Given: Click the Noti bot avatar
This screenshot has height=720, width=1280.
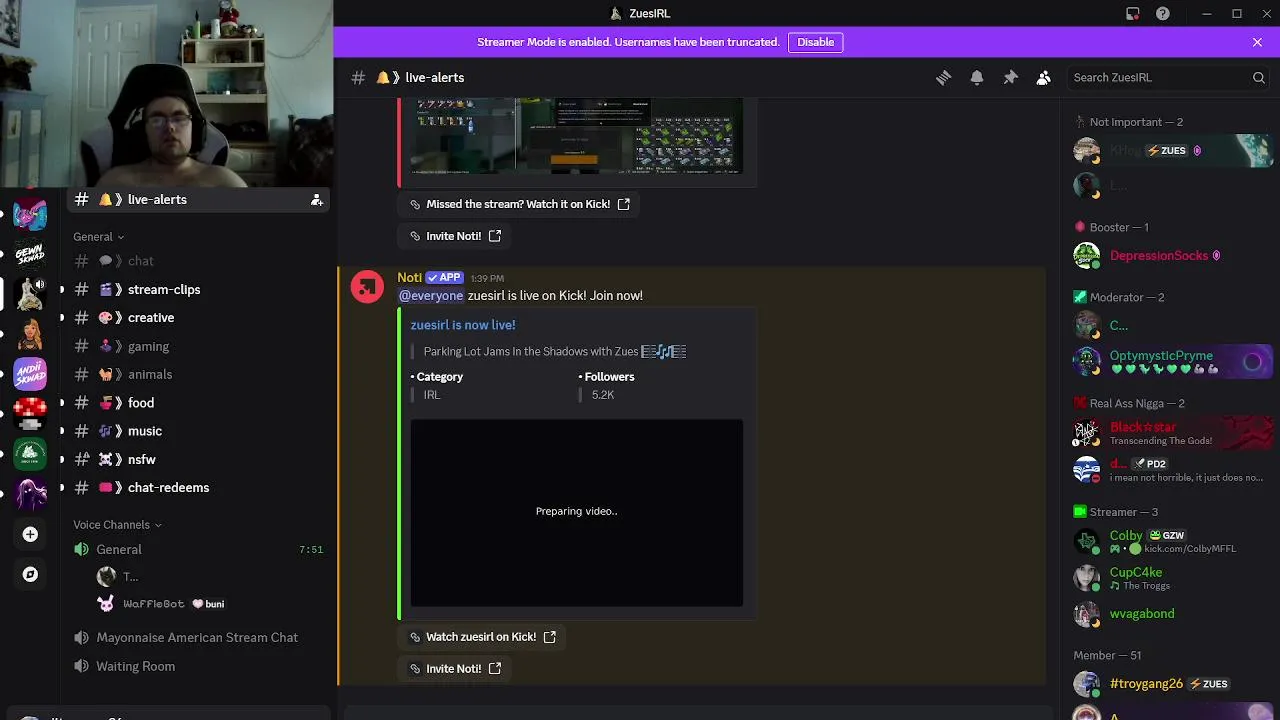Looking at the screenshot, I should click(367, 287).
